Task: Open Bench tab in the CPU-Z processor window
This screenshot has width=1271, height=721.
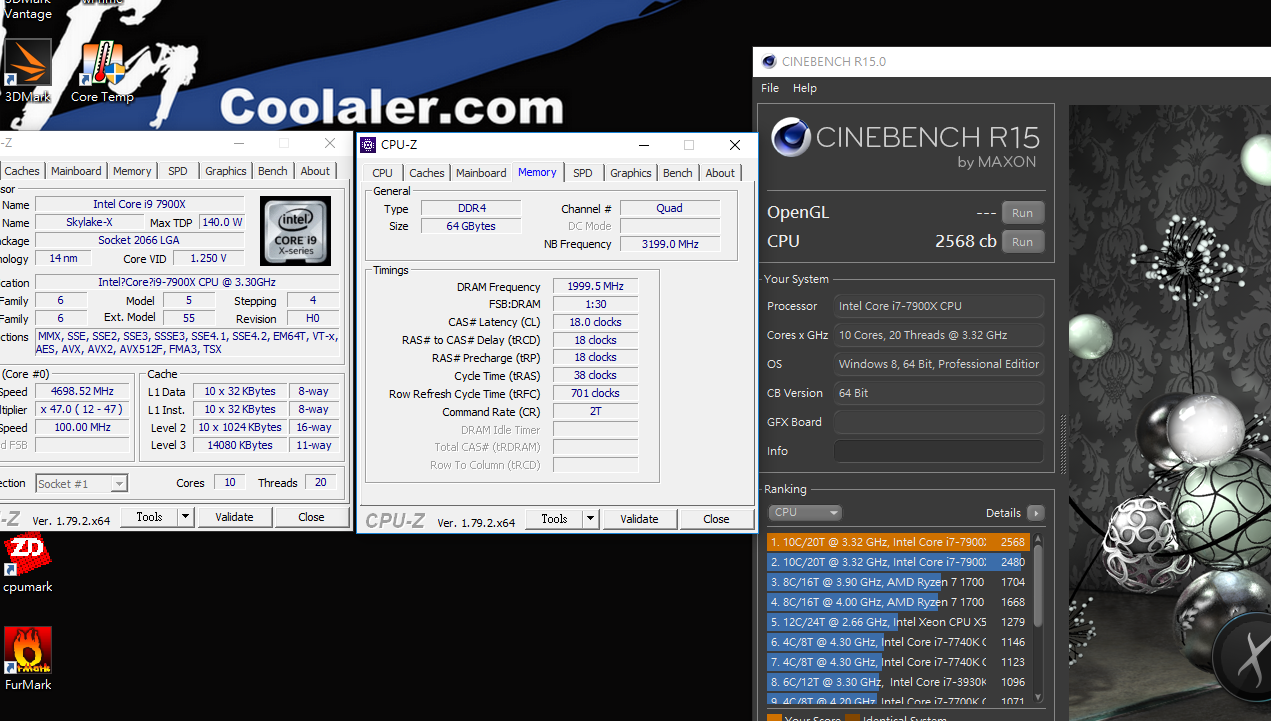Action: pyautogui.click(x=273, y=171)
